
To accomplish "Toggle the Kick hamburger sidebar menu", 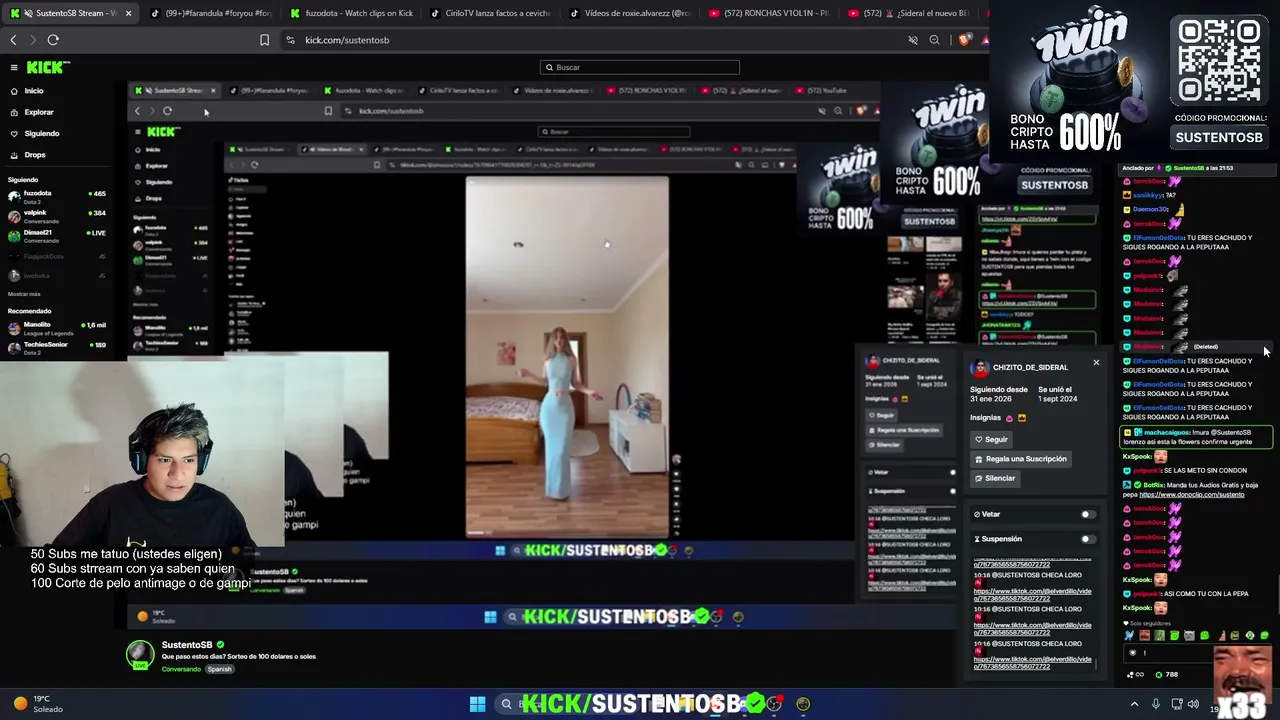I will (x=14, y=68).
